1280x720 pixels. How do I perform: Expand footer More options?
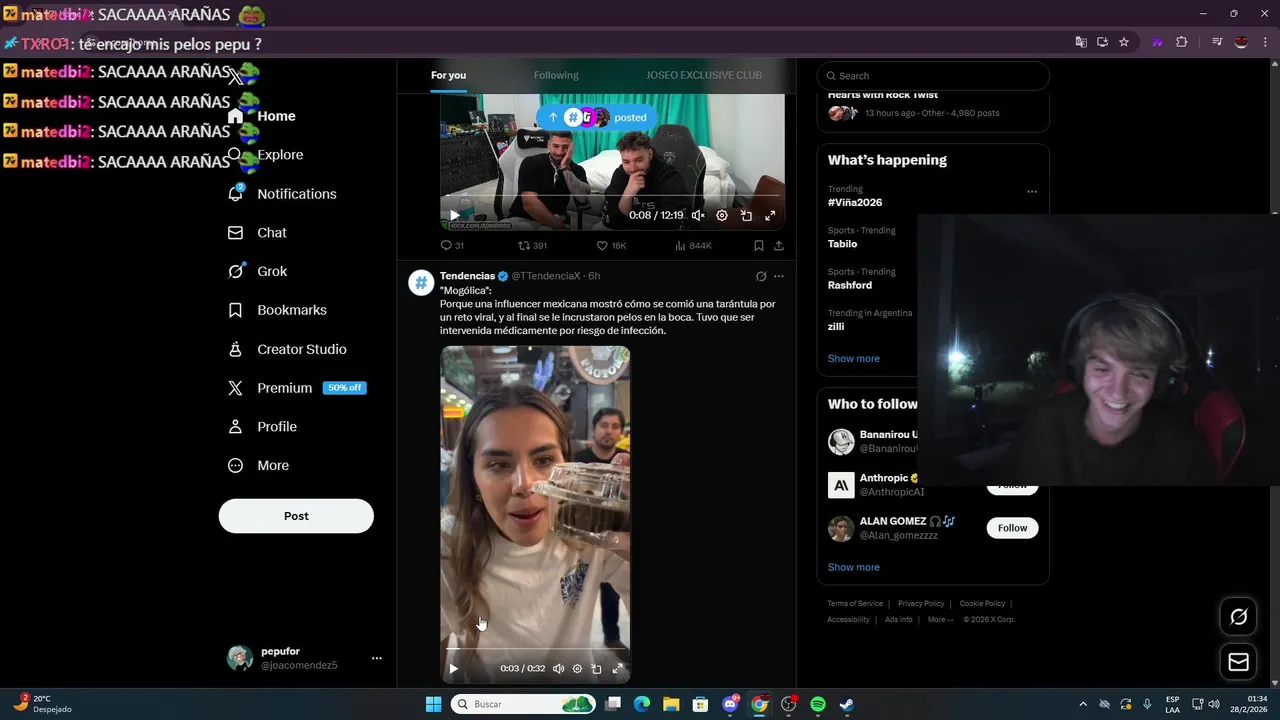point(939,619)
